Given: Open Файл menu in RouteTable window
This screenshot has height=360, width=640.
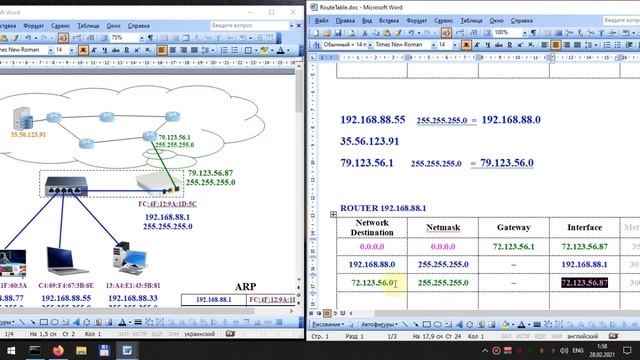Looking at the screenshot, I should [321, 20].
